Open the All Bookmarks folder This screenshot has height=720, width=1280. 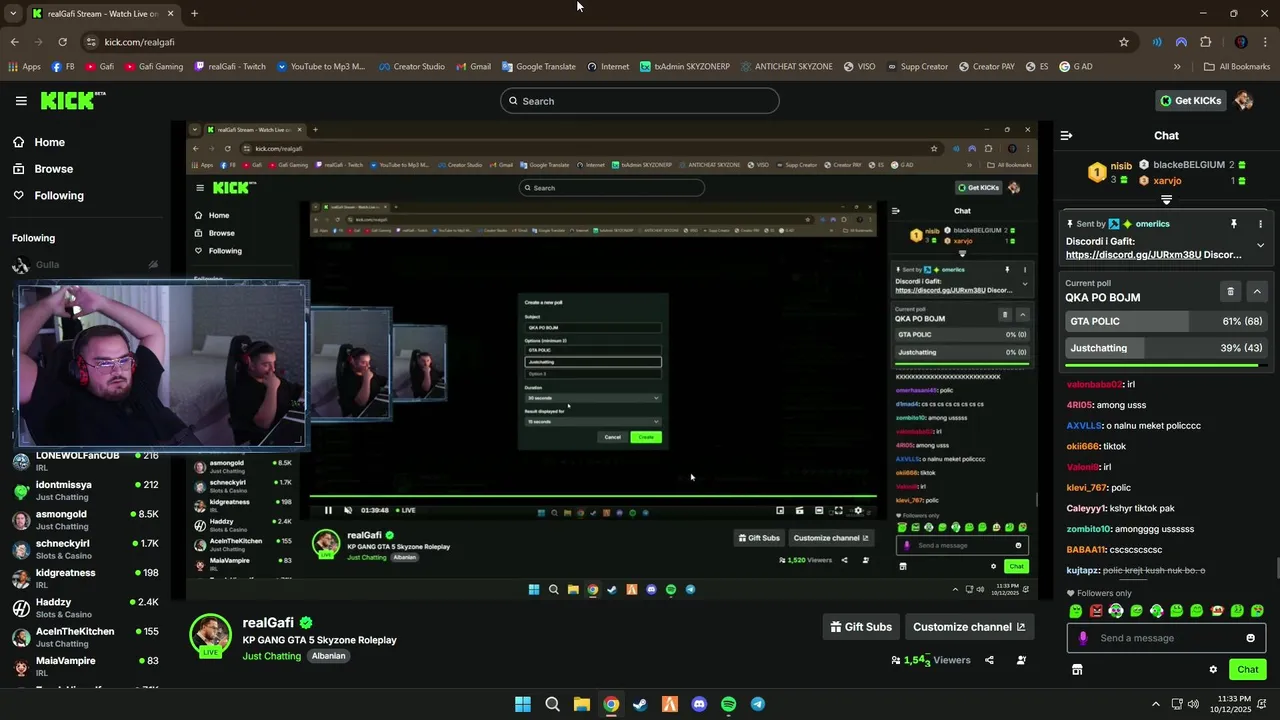click(x=1237, y=67)
